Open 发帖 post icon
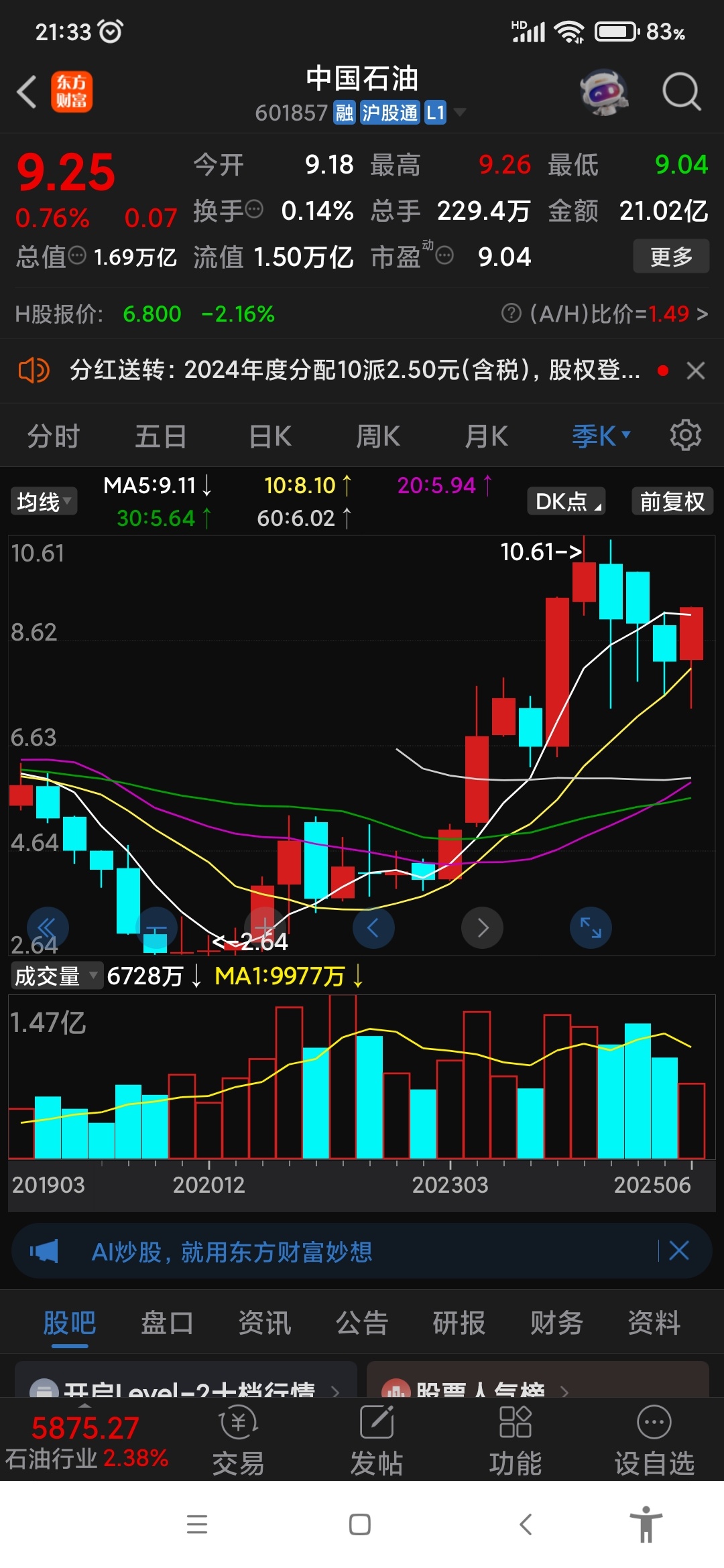This screenshot has width=724, height=1568. tap(377, 1441)
